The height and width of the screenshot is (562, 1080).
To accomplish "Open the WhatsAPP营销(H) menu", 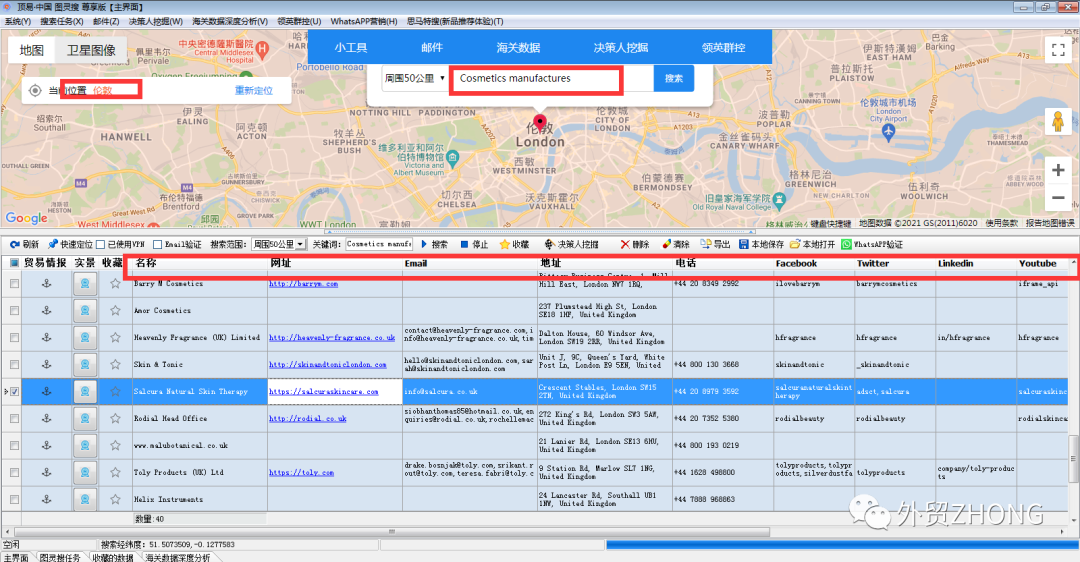I will pyautogui.click(x=364, y=21).
